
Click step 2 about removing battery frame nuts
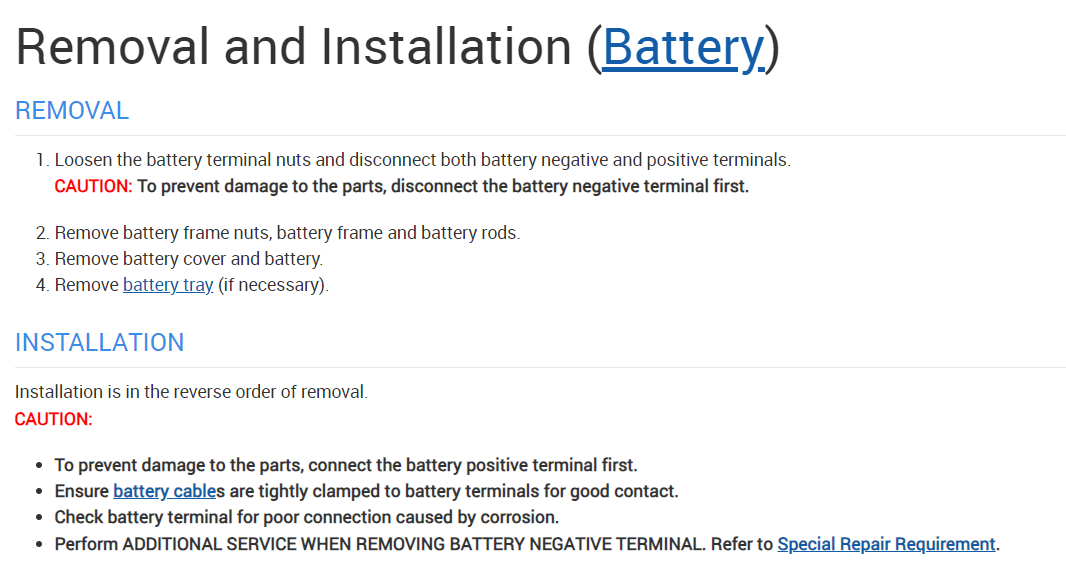pyautogui.click(x=287, y=233)
